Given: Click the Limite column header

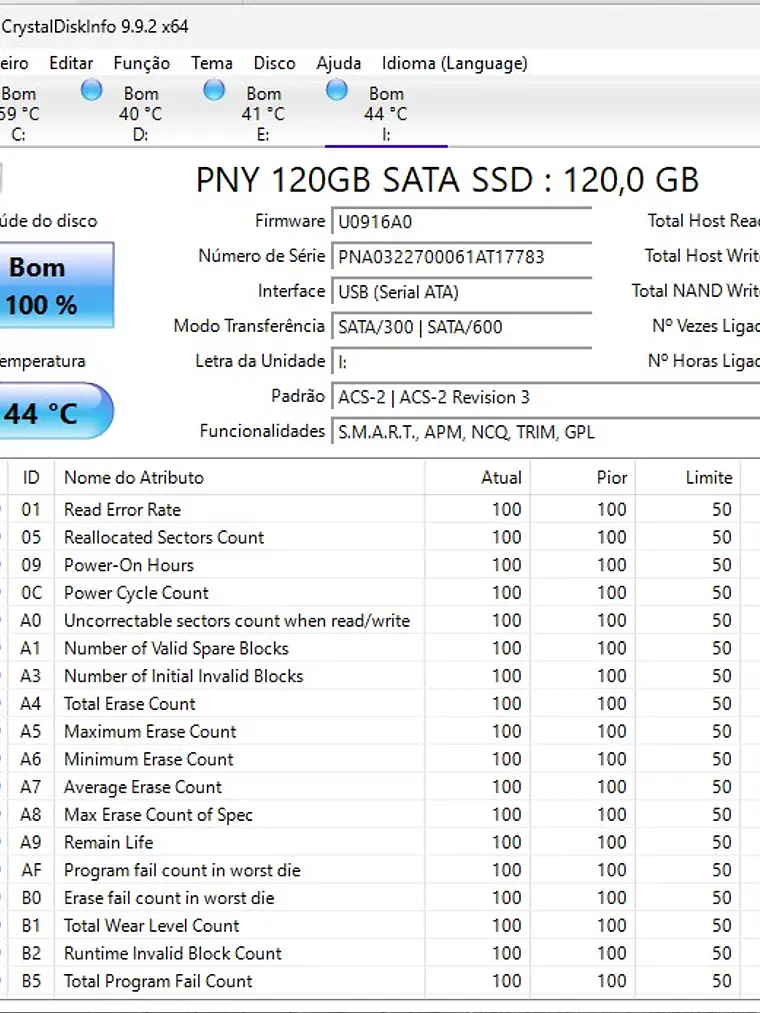Looking at the screenshot, I should pyautogui.click(x=688, y=477).
